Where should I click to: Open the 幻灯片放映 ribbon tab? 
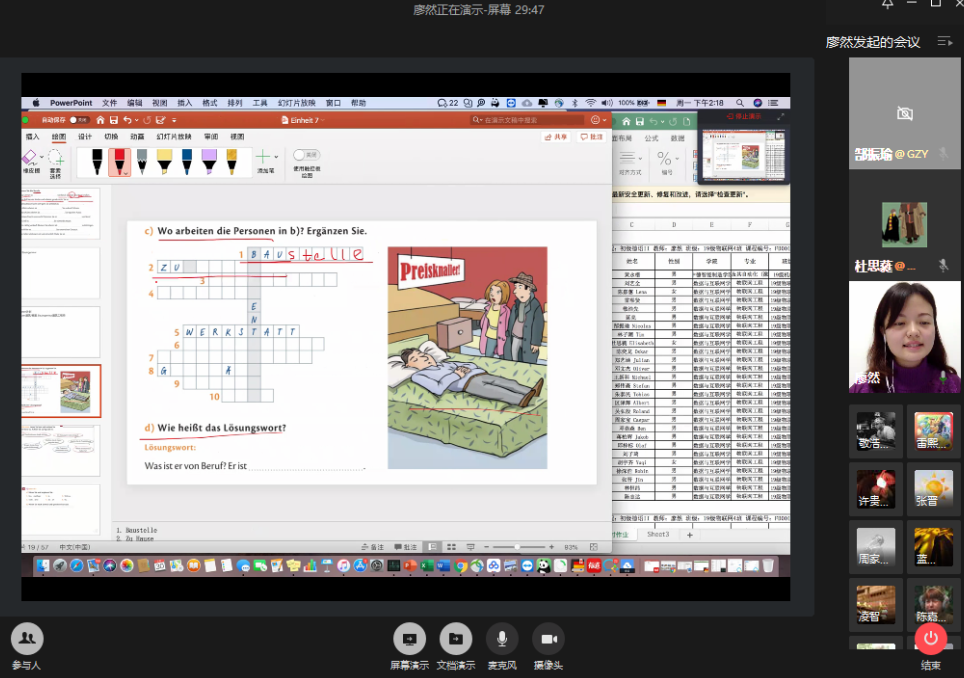[x=174, y=136]
